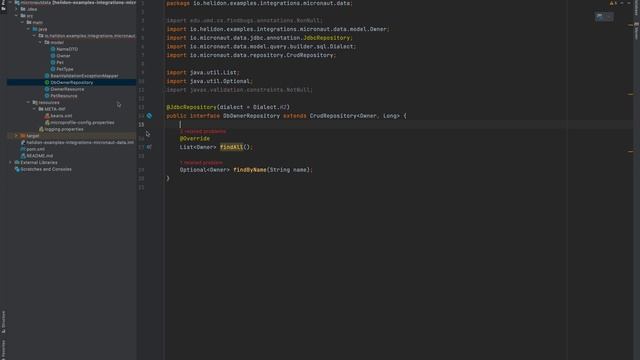Image resolution: width=640 pixels, height=360 pixels.
Task: Click the middle warning marker on the error stripe
Action: (x=630, y=94)
